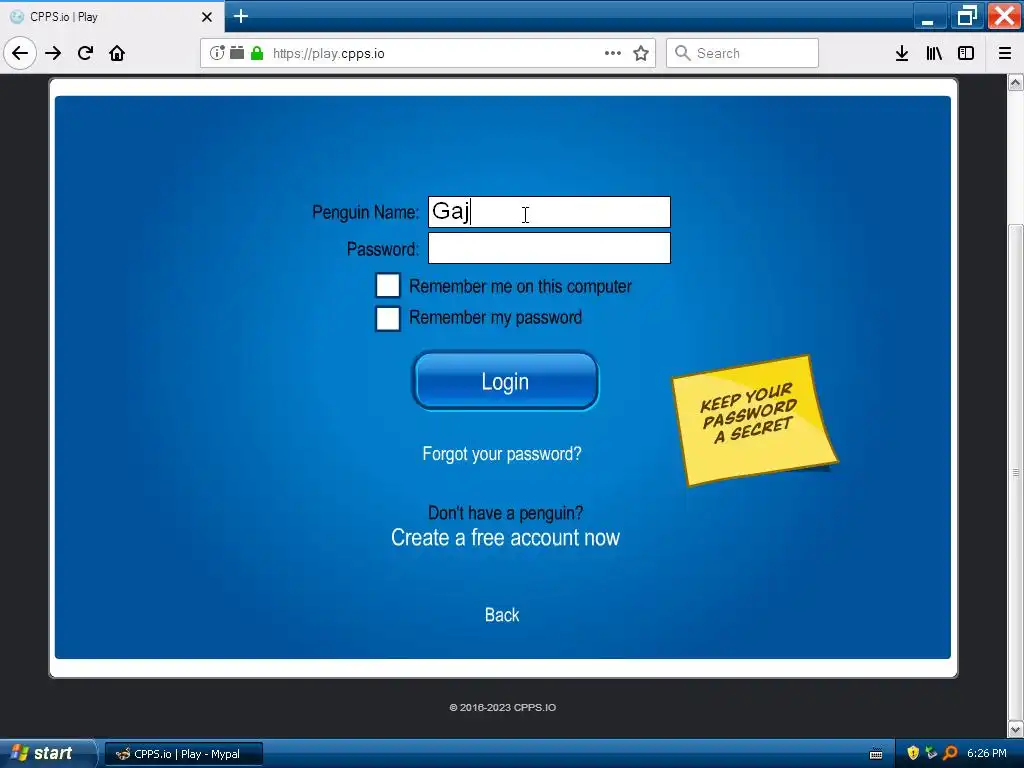The image size is (1024, 768).
Task: Bookmark this page with the star
Action: point(641,54)
